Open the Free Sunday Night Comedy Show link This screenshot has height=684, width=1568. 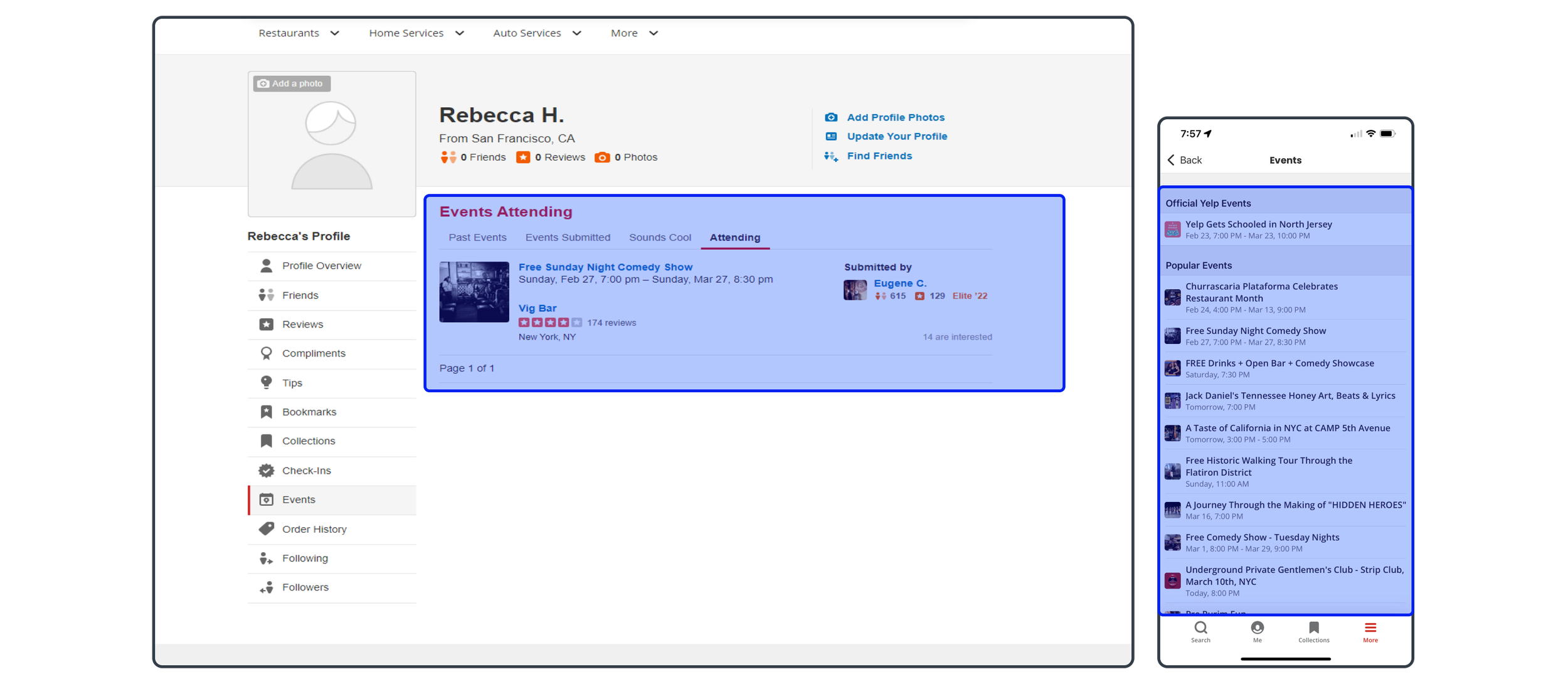(x=605, y=267)
